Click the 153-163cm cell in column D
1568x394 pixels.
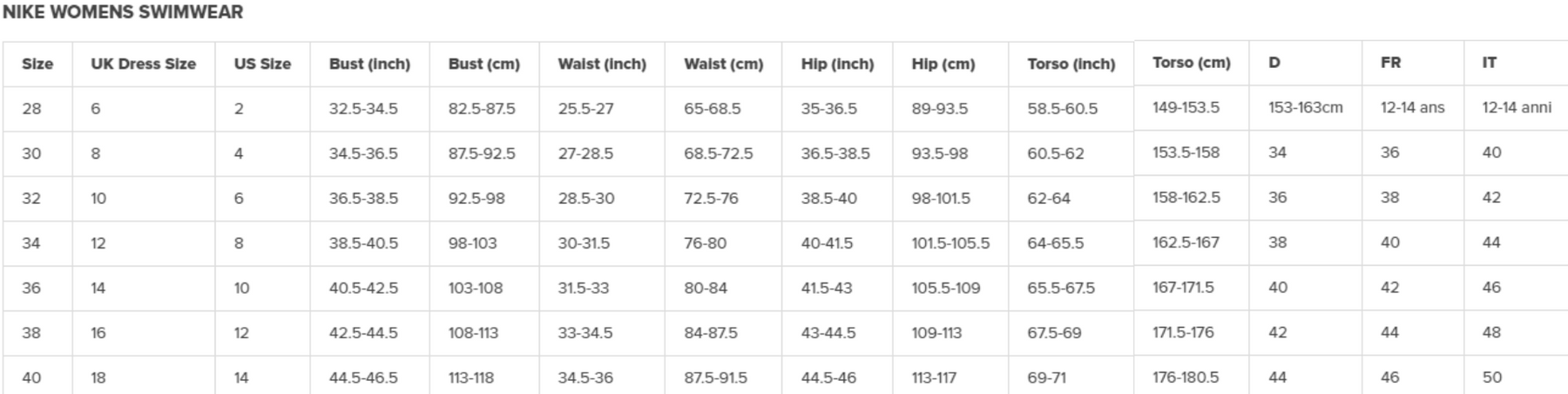tap(1305, 108)
